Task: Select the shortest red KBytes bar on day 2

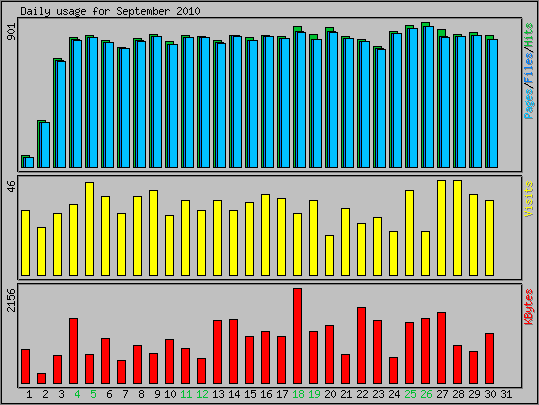Action: (42, 378)
